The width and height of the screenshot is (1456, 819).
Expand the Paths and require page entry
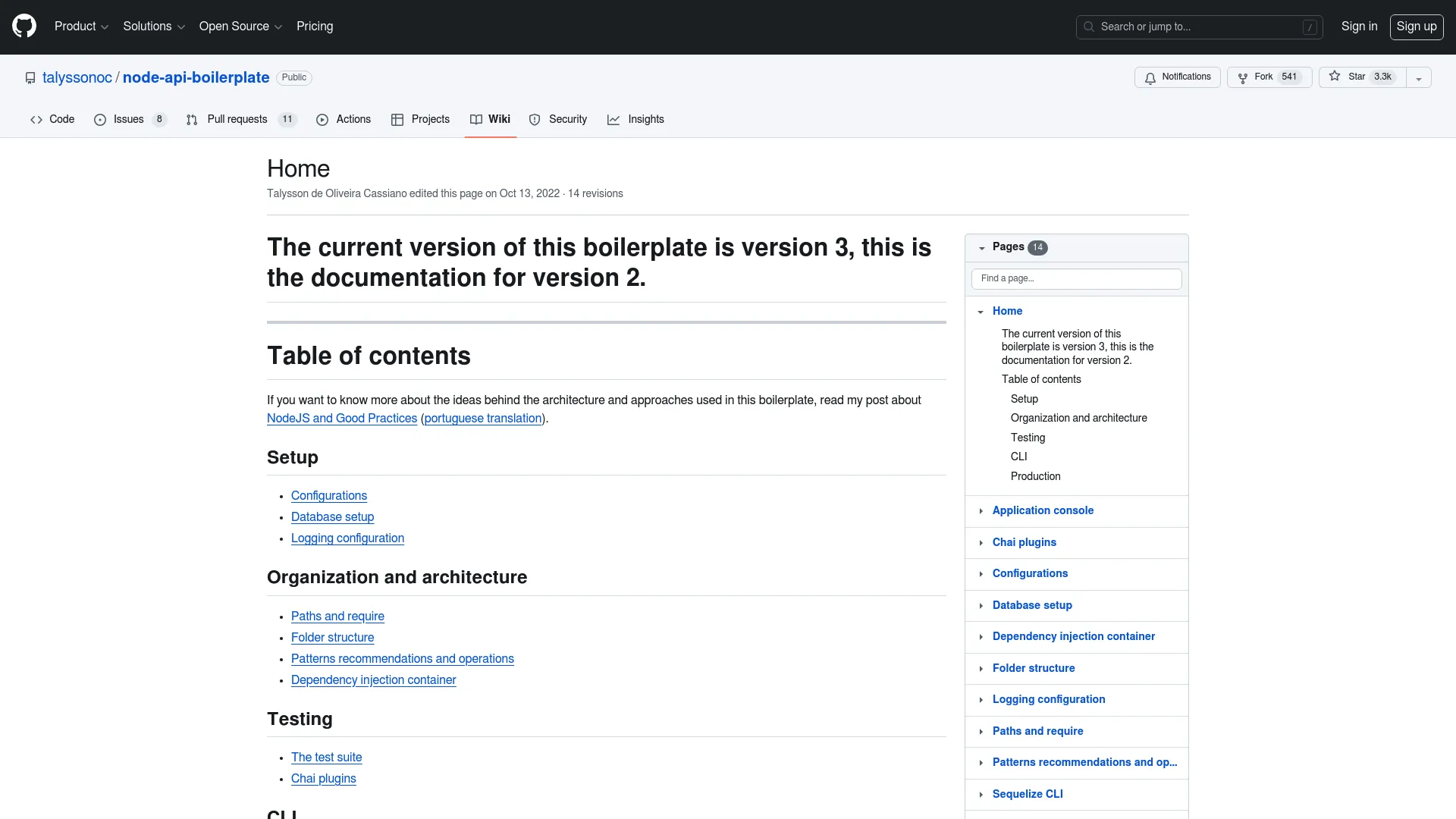coord(981,732)
